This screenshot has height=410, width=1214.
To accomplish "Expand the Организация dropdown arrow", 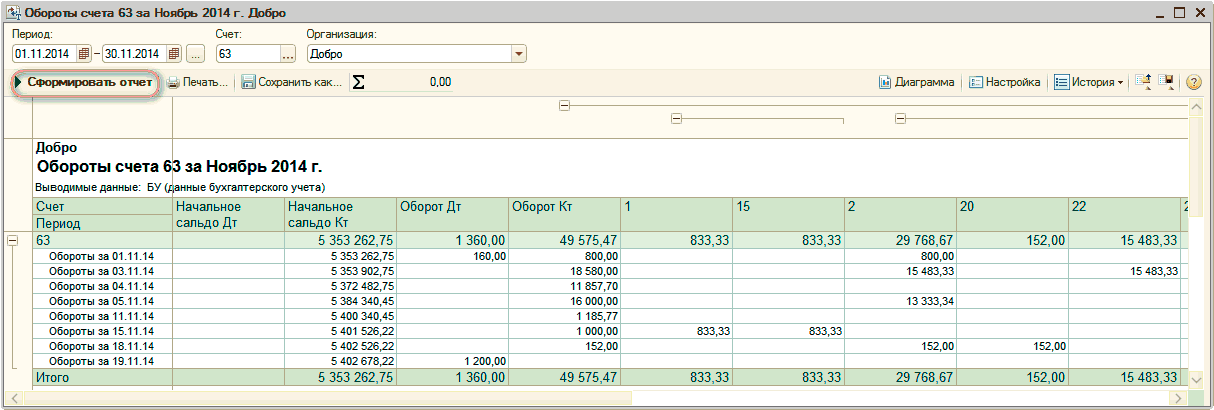I will [519, 53].
